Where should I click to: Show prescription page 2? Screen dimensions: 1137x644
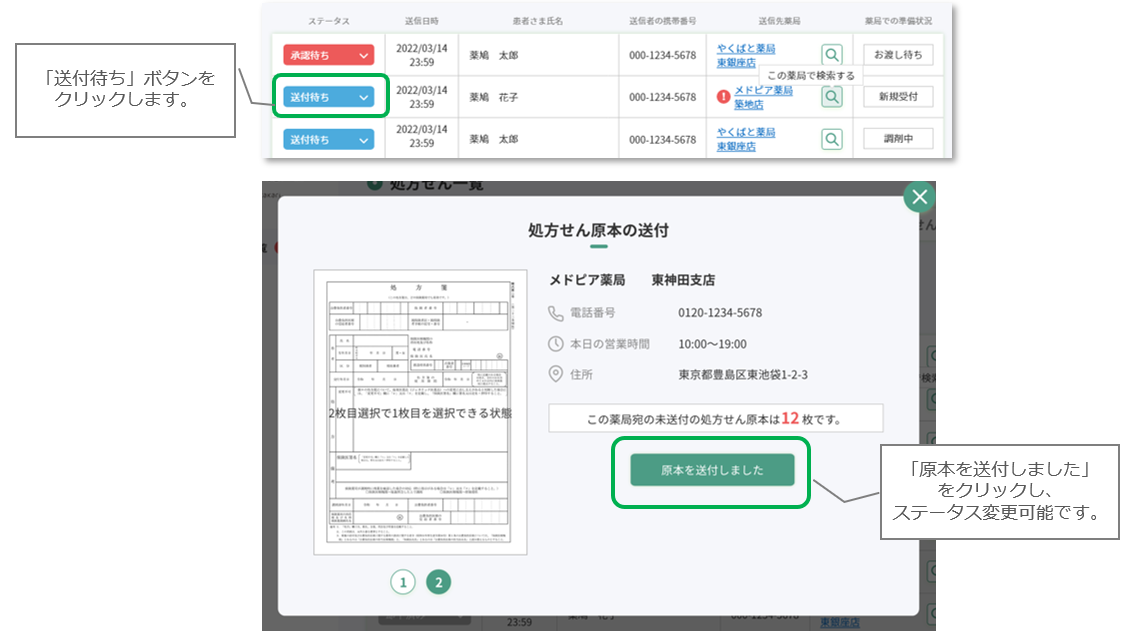(439, 582)
